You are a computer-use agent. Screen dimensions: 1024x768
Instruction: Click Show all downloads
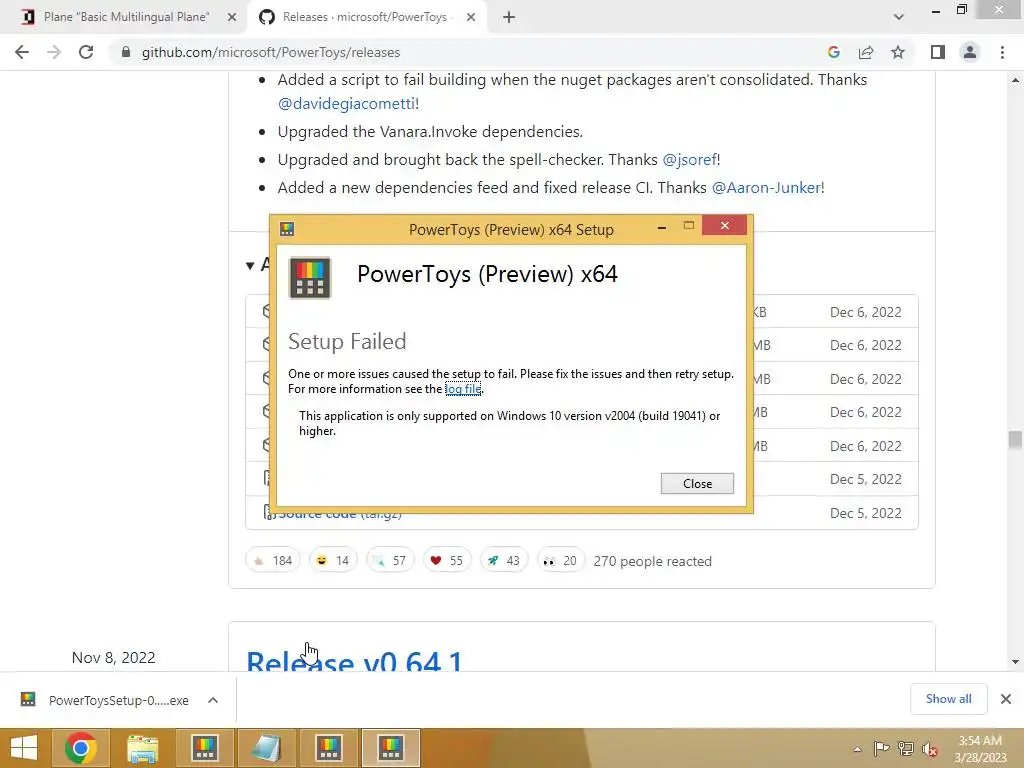click(948, 699)
